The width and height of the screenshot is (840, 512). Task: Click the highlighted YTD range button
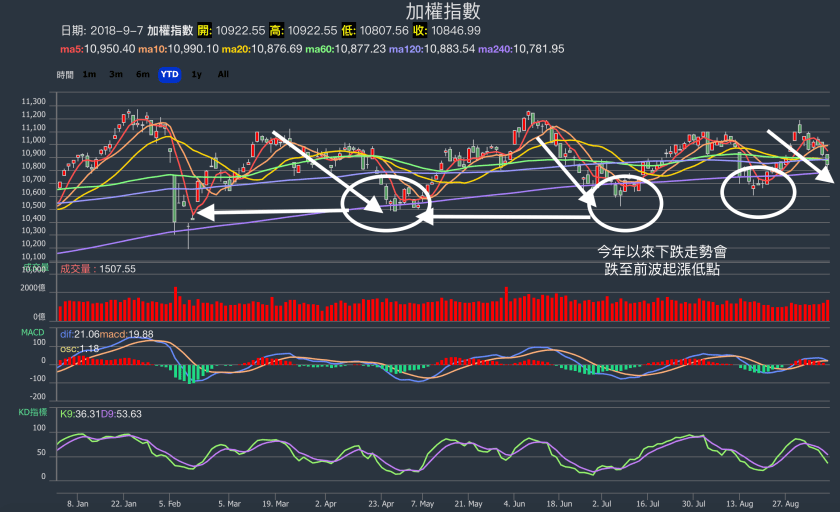170,74
